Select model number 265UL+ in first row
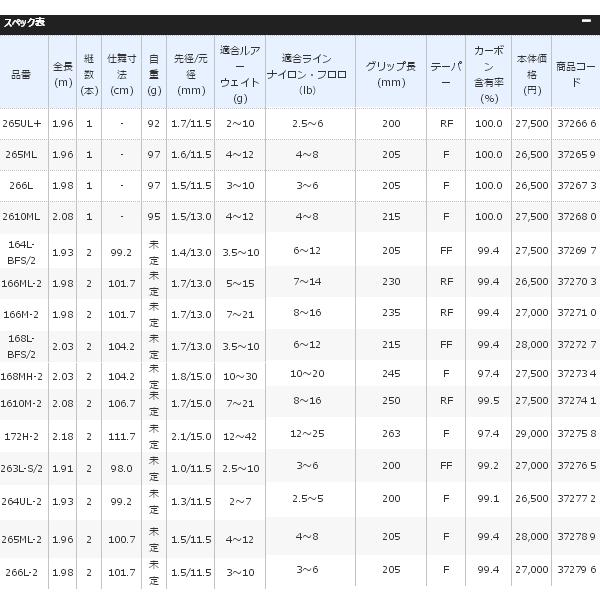 pyautogui.click(x=21, y=123)
